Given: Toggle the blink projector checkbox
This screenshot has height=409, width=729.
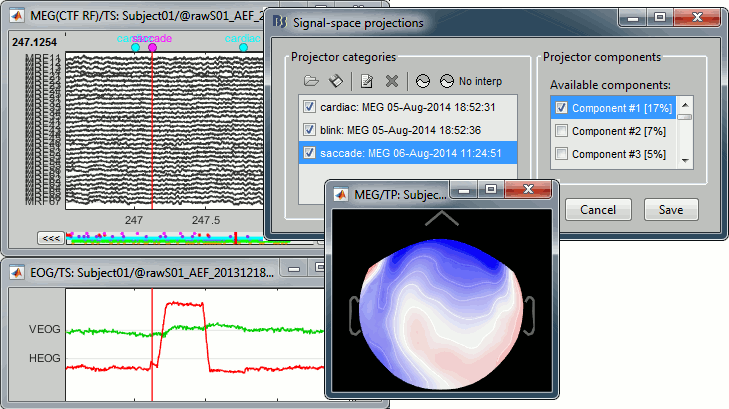Looking at the screenshot, I should click(x=310, y=129).
